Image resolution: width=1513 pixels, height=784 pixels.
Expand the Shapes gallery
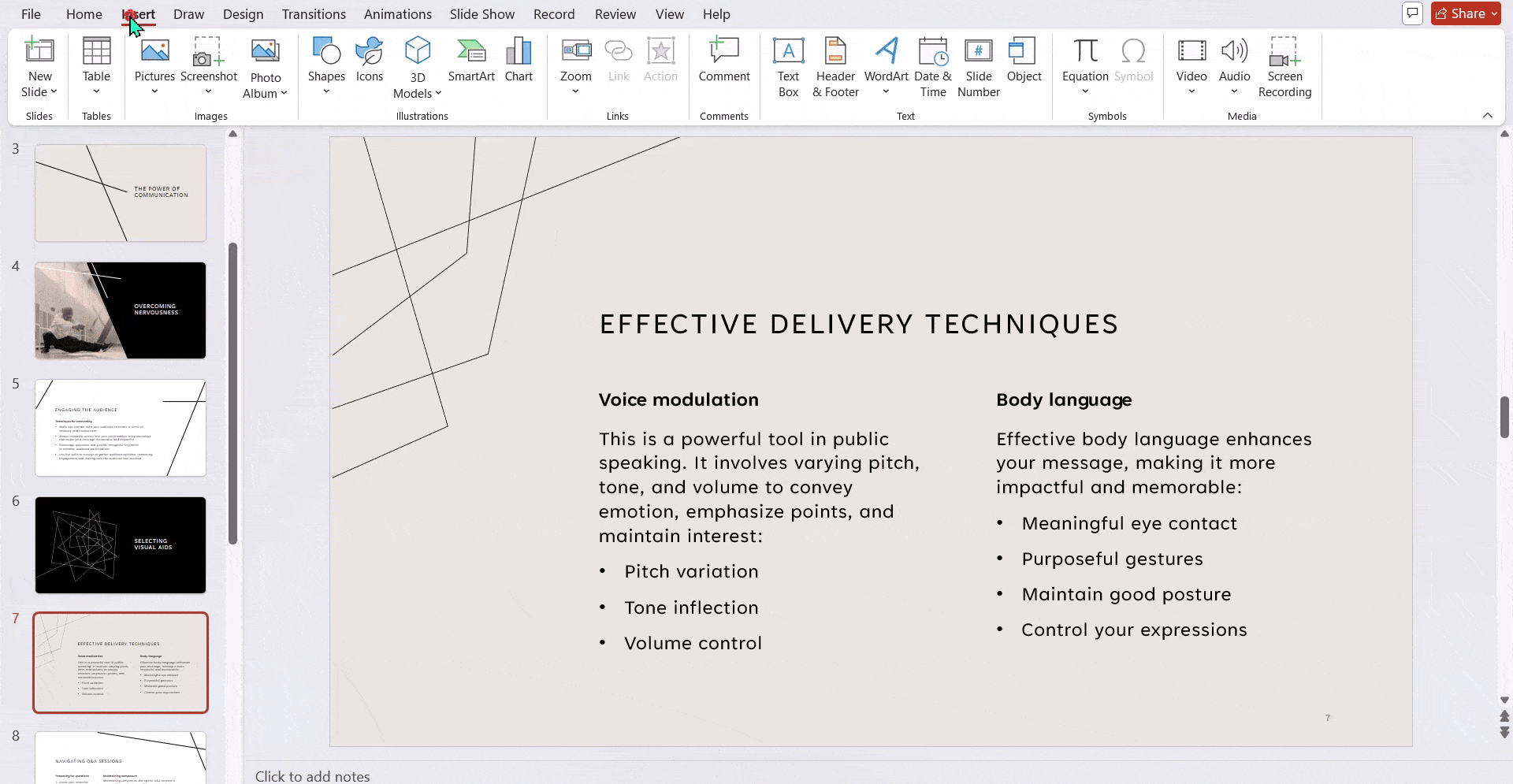click(326, 91)
